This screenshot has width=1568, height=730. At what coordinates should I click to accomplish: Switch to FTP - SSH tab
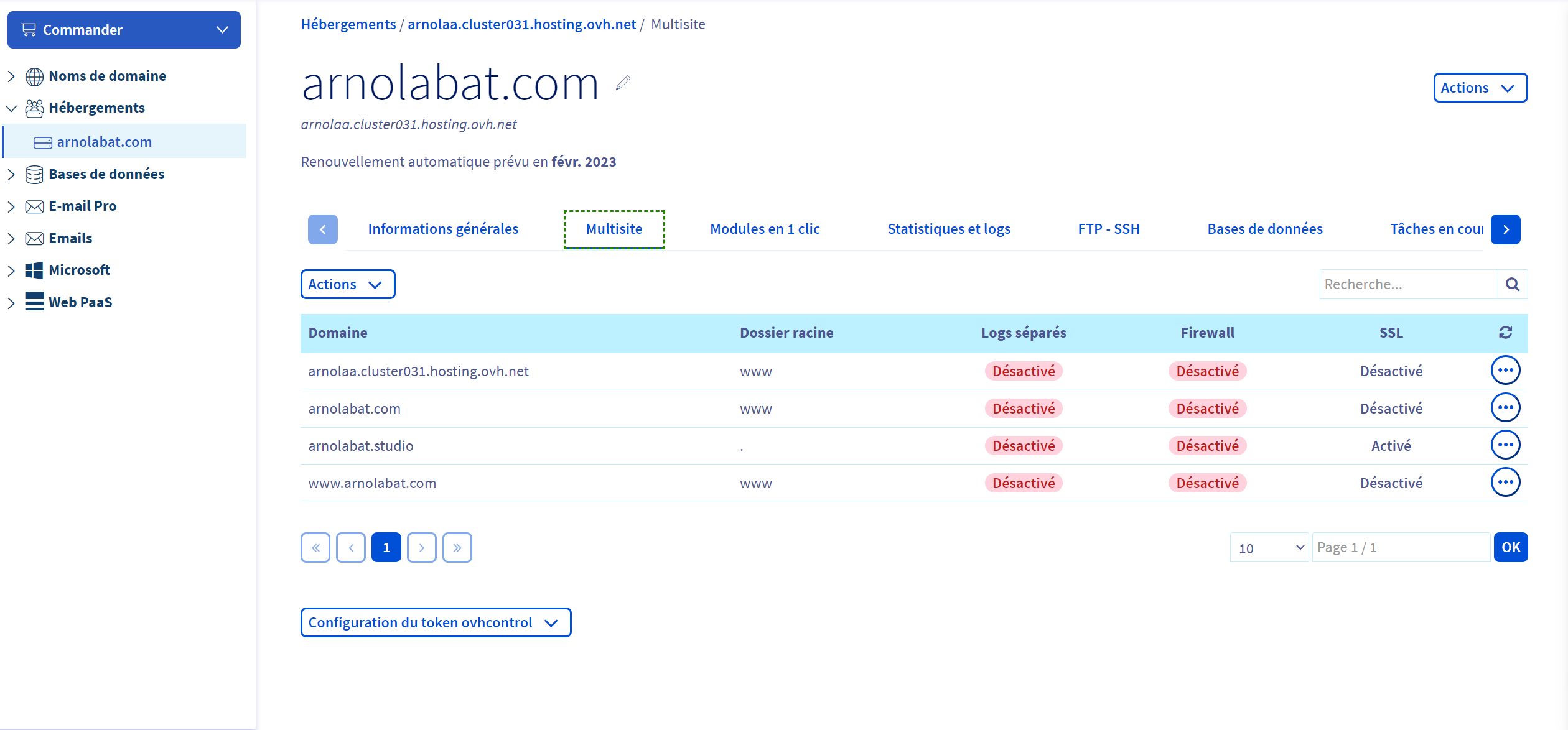tap(1108, 229)
